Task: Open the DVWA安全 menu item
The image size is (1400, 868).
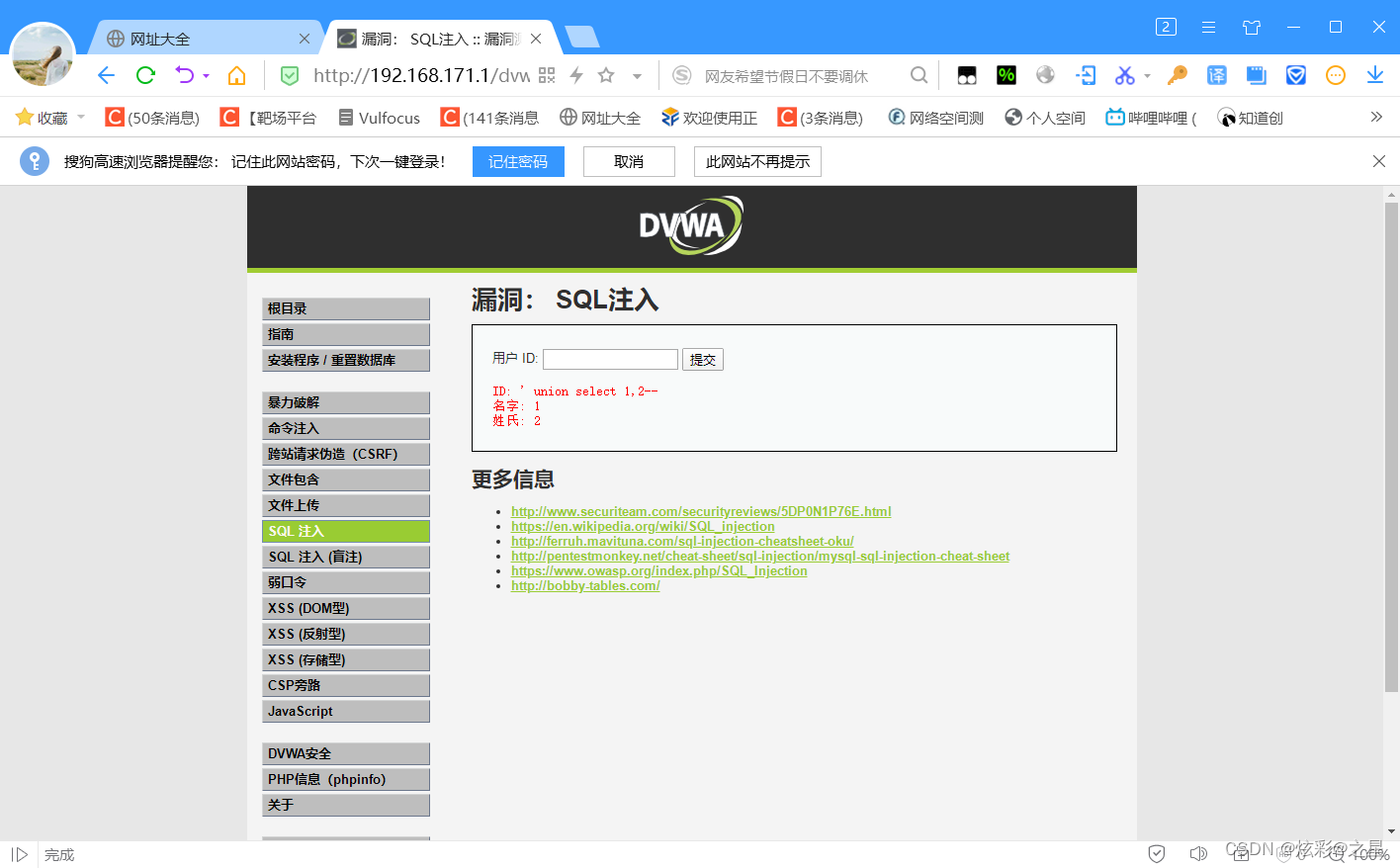Action: click(x=346, y=753)
